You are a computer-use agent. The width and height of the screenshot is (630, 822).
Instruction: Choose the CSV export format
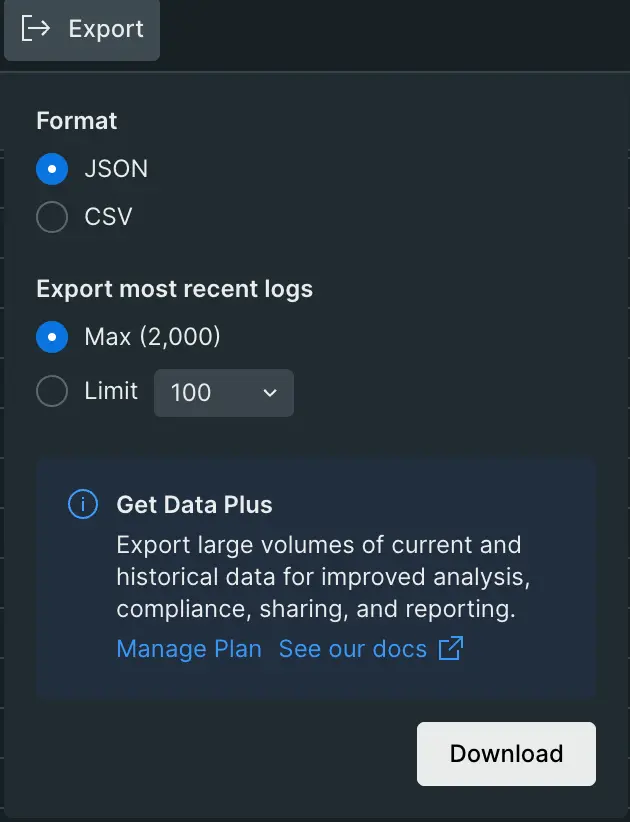click(52, 217)
